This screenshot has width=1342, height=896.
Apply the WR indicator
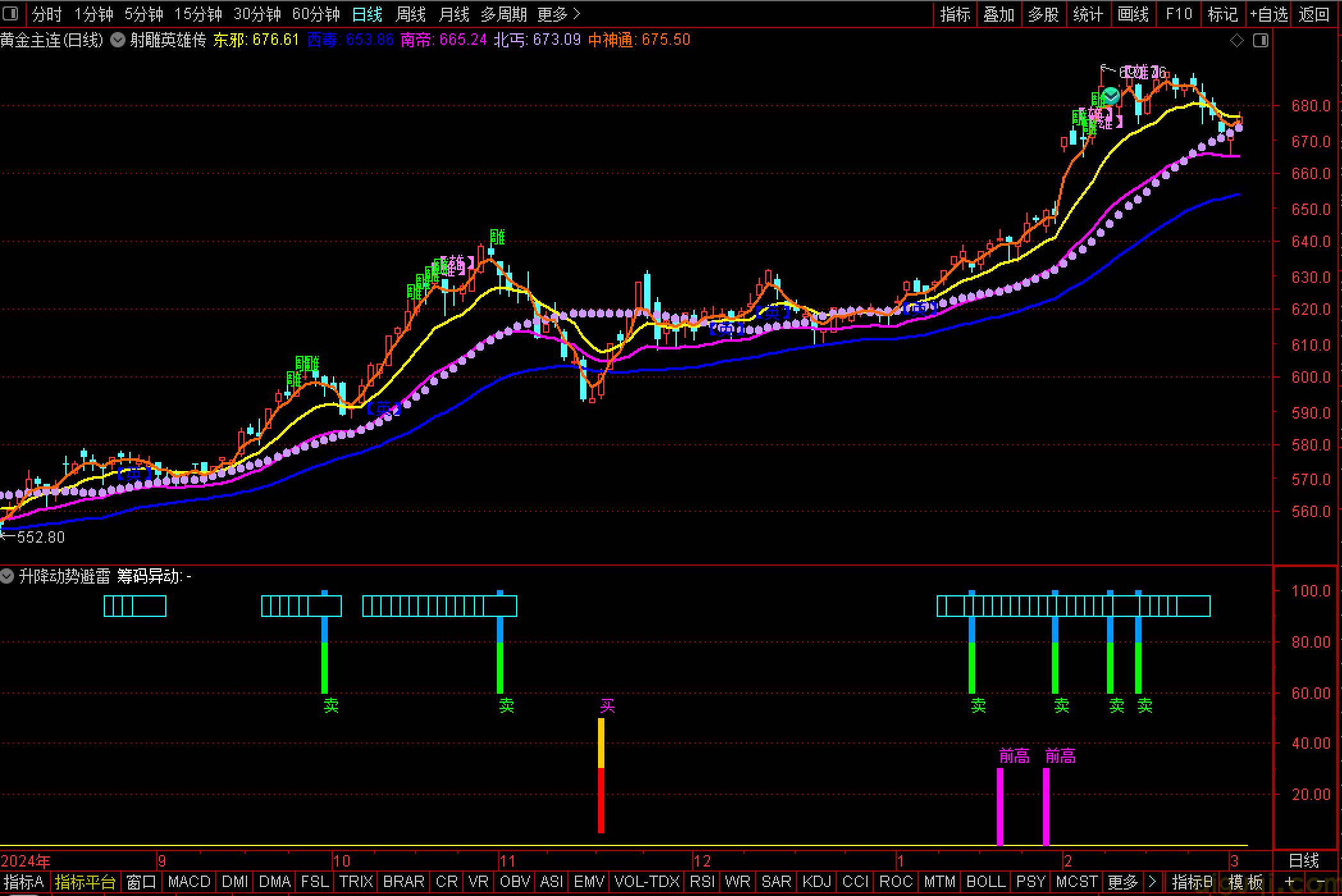[x=738, y=882]
